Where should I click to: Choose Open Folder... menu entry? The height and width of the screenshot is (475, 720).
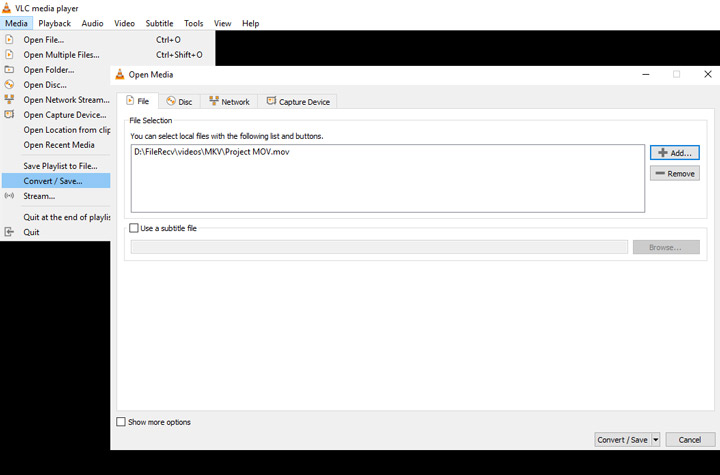pos(56,70)
